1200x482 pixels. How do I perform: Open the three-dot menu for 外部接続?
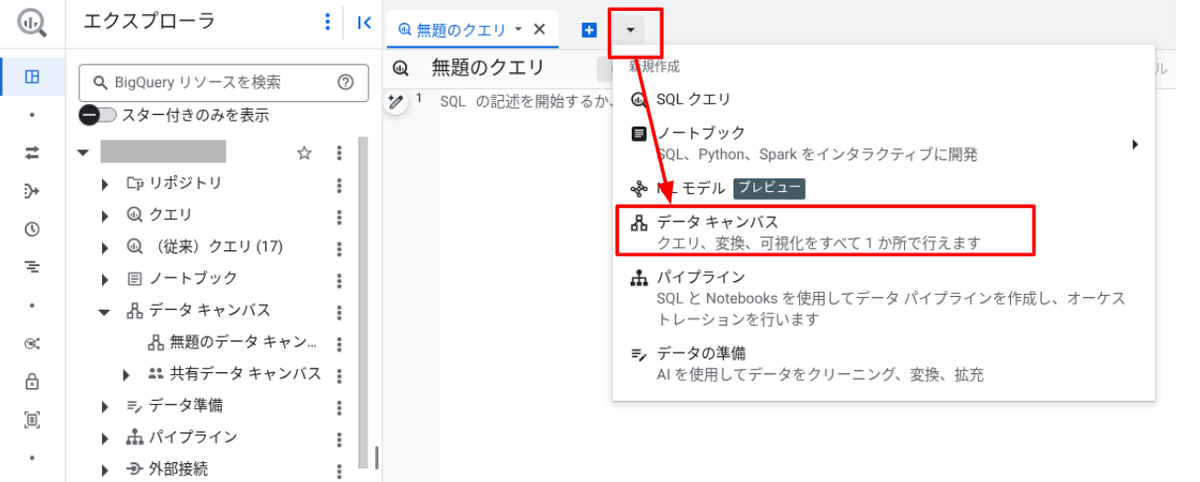339,469
